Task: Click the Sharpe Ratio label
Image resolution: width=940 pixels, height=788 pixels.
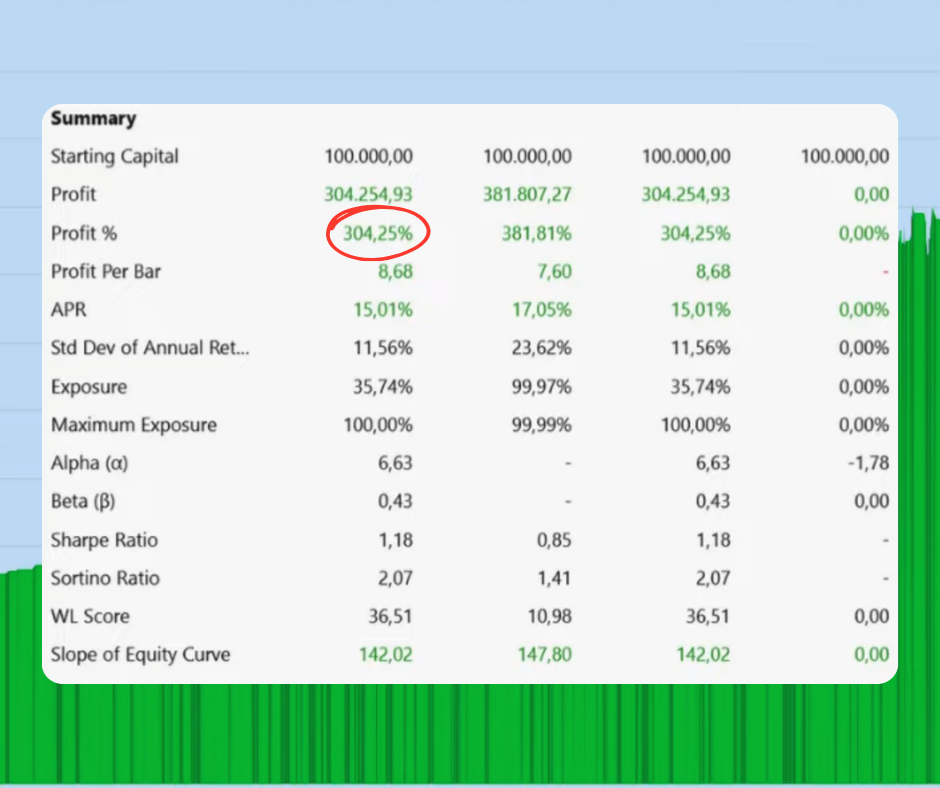Action: tap(104, 540)
